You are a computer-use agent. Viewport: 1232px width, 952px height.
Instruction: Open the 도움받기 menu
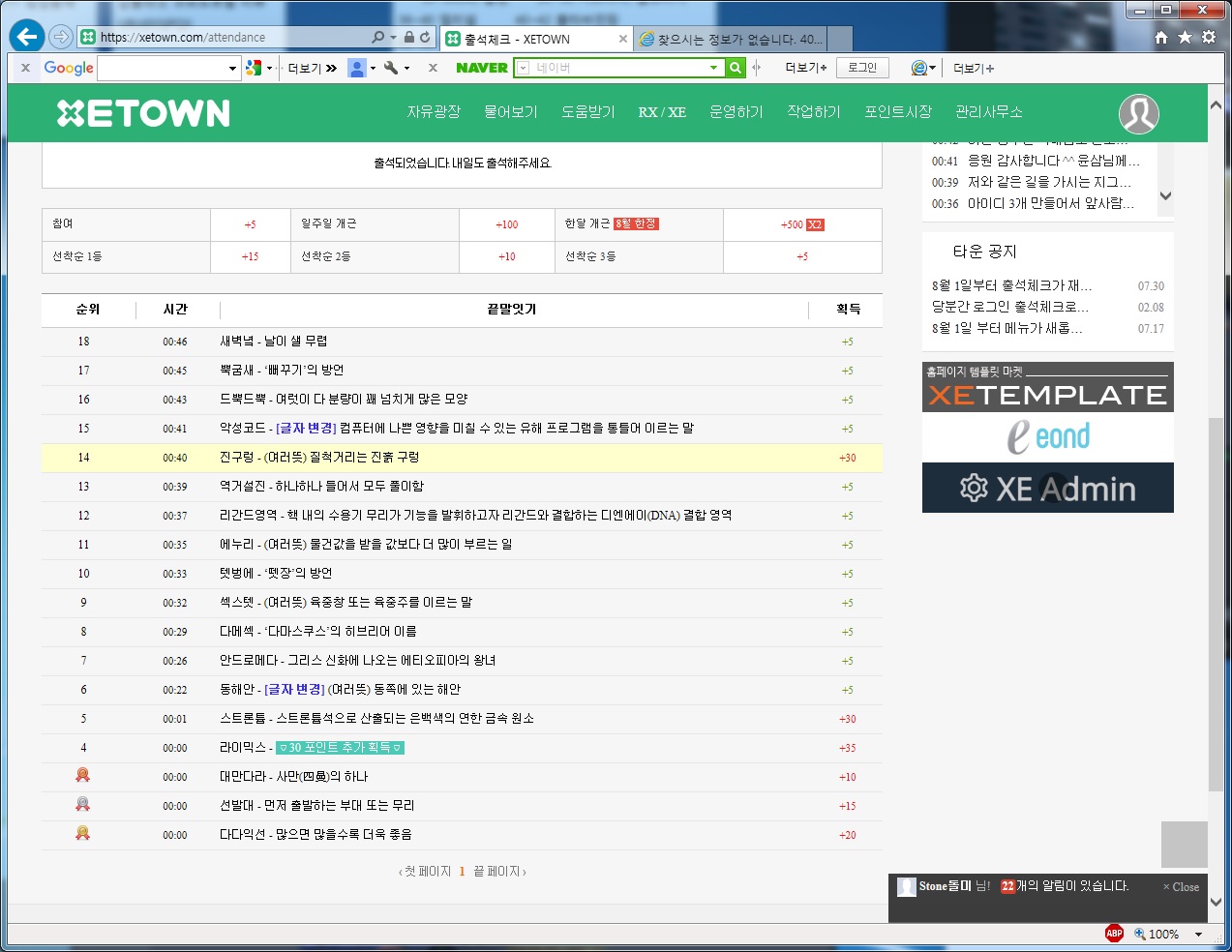[x=588, y=112]
